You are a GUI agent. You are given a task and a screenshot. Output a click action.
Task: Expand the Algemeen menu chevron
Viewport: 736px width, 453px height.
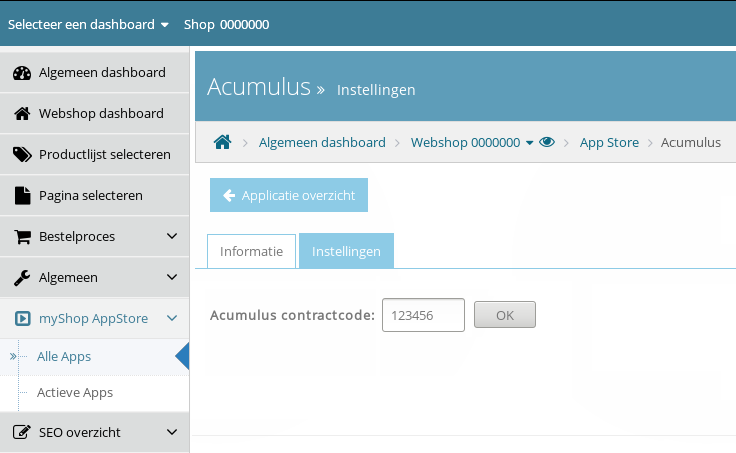172,277
